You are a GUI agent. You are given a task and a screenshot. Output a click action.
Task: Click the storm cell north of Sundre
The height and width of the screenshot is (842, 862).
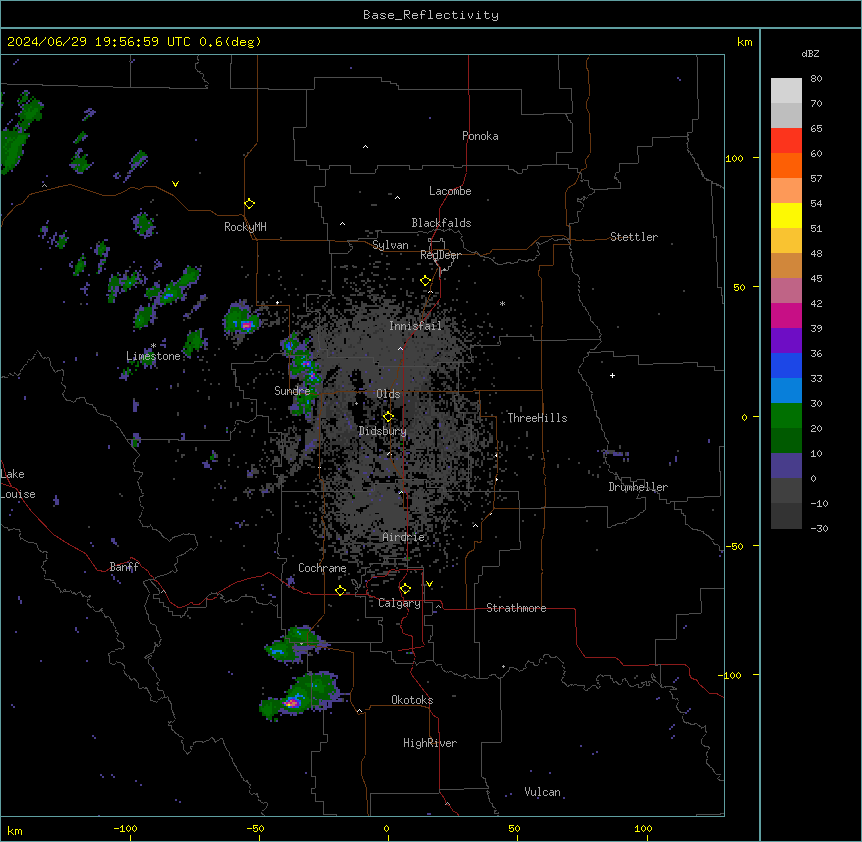301,374
